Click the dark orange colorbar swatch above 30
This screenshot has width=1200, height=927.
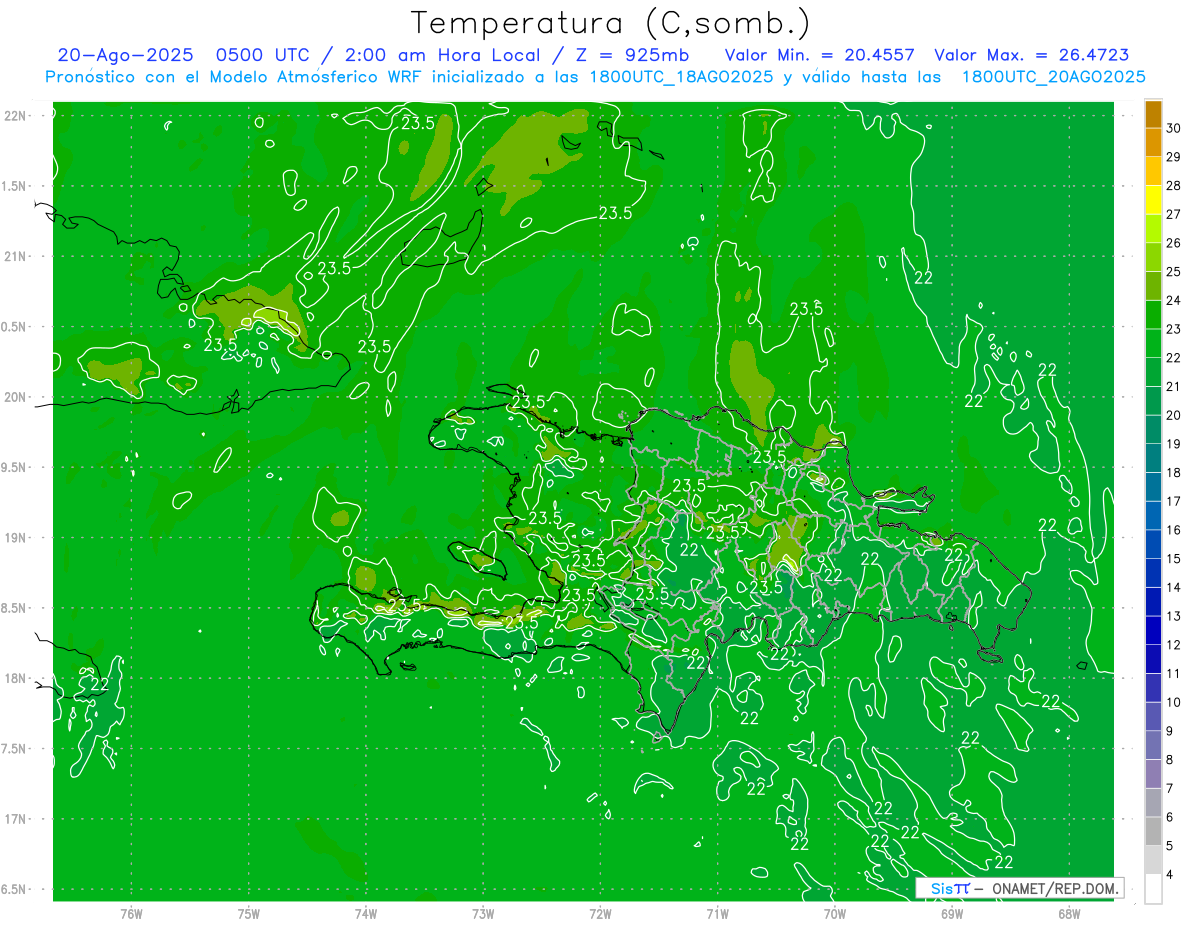(x=1153, y=114)
